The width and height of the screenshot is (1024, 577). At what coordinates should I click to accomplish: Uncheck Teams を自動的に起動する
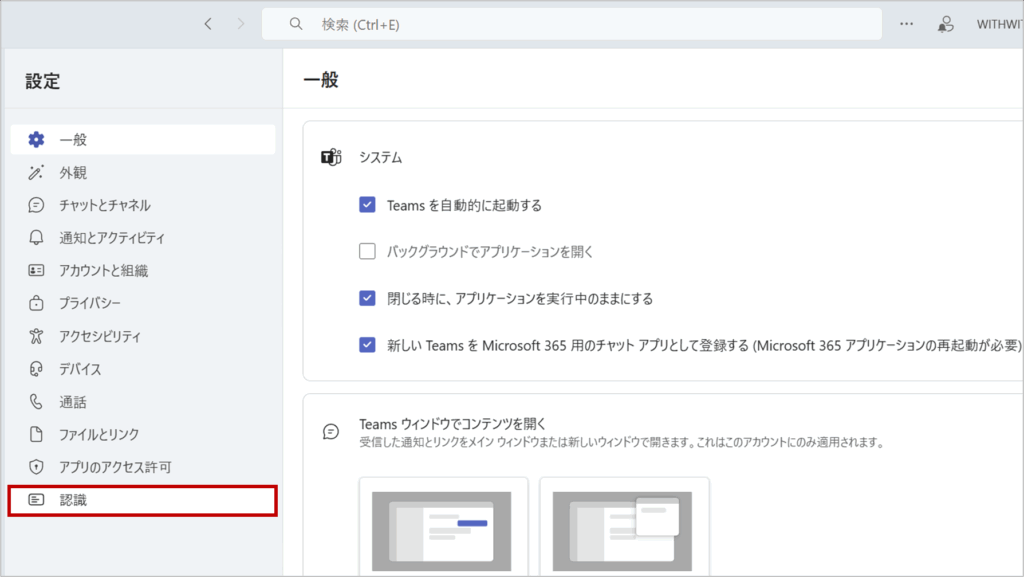click(x=367, y=204)
